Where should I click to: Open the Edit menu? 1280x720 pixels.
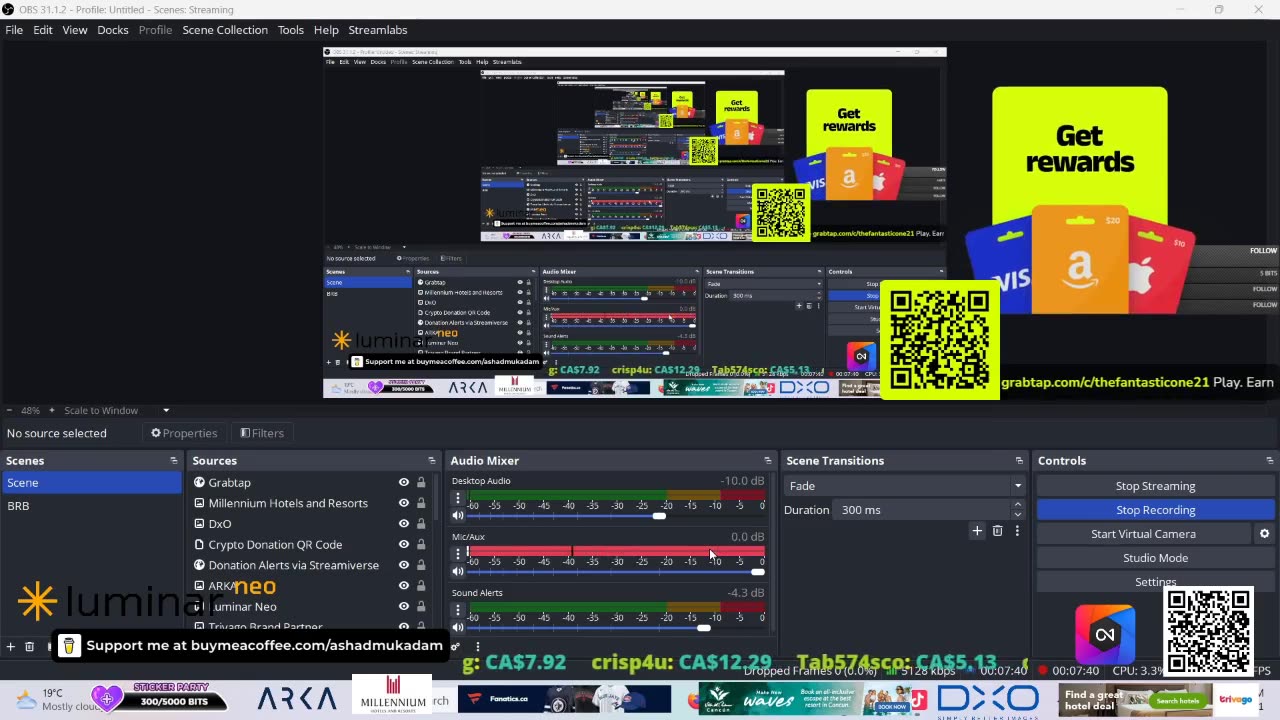coord(43,30)
